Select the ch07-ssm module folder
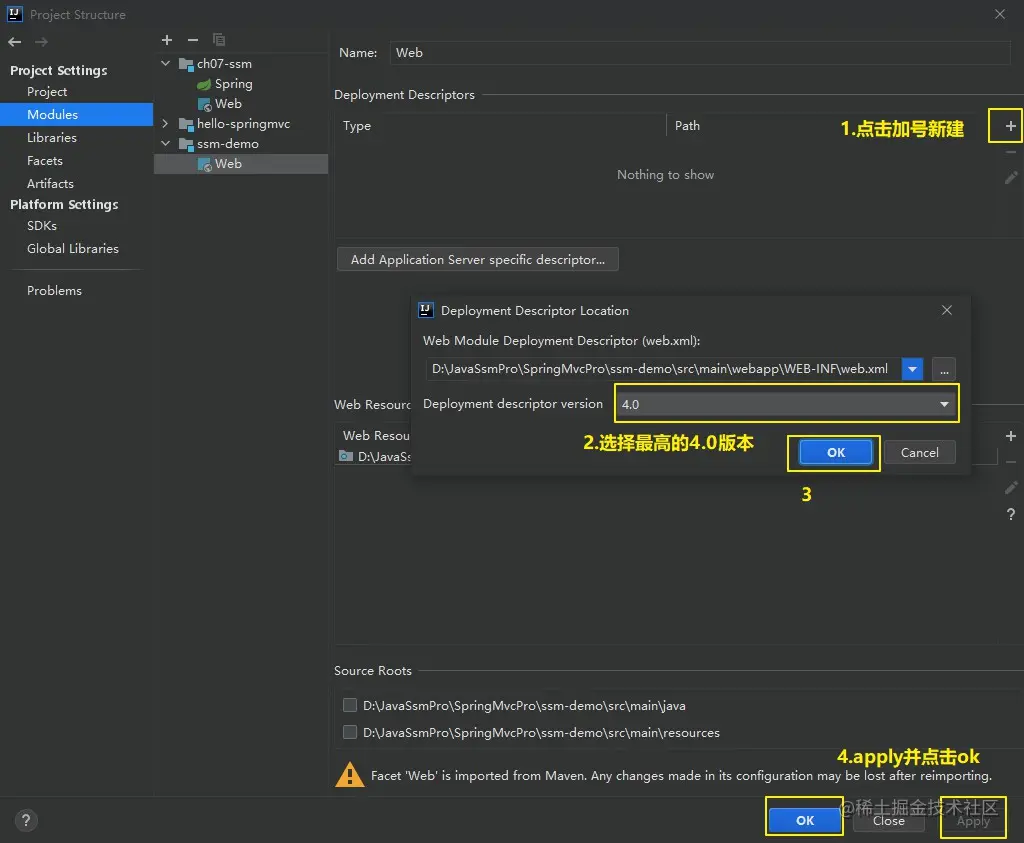The height and width of the screenshot is (843, 1024). [216, 64]
